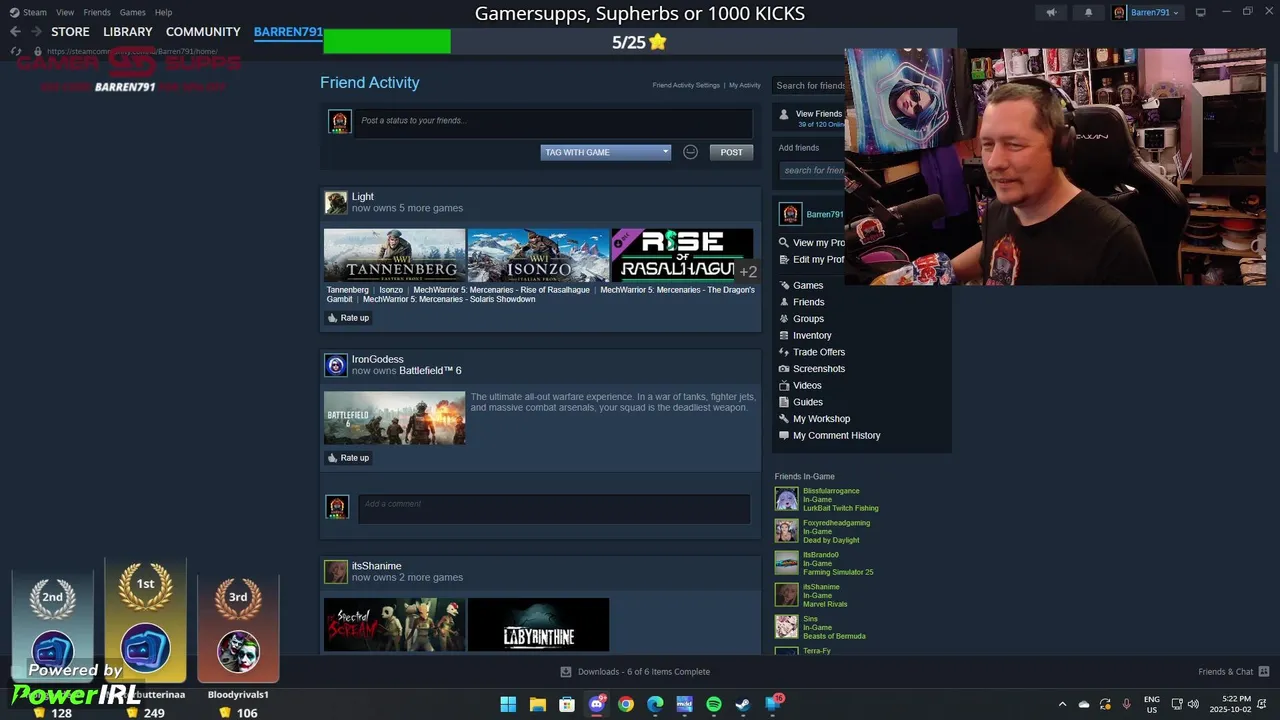Image resolution: width=1280 pixels, height=720 pixels.
Task: Open Groups in the sidebar
Action: pos(808,319)
